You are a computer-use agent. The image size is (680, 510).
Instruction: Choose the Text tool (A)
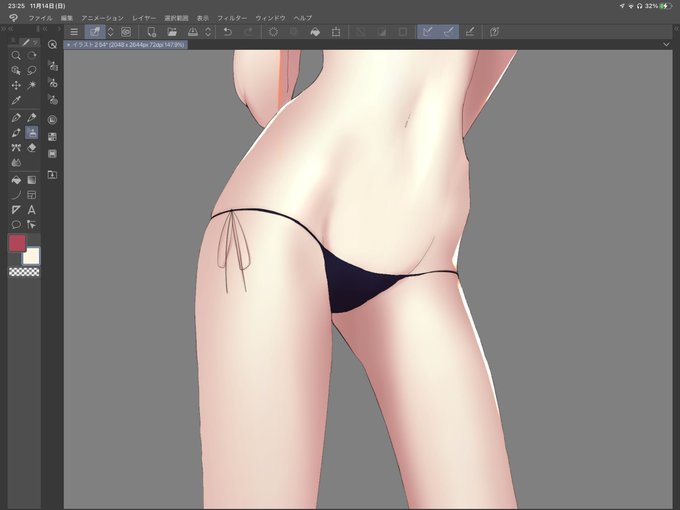(32, 210)
